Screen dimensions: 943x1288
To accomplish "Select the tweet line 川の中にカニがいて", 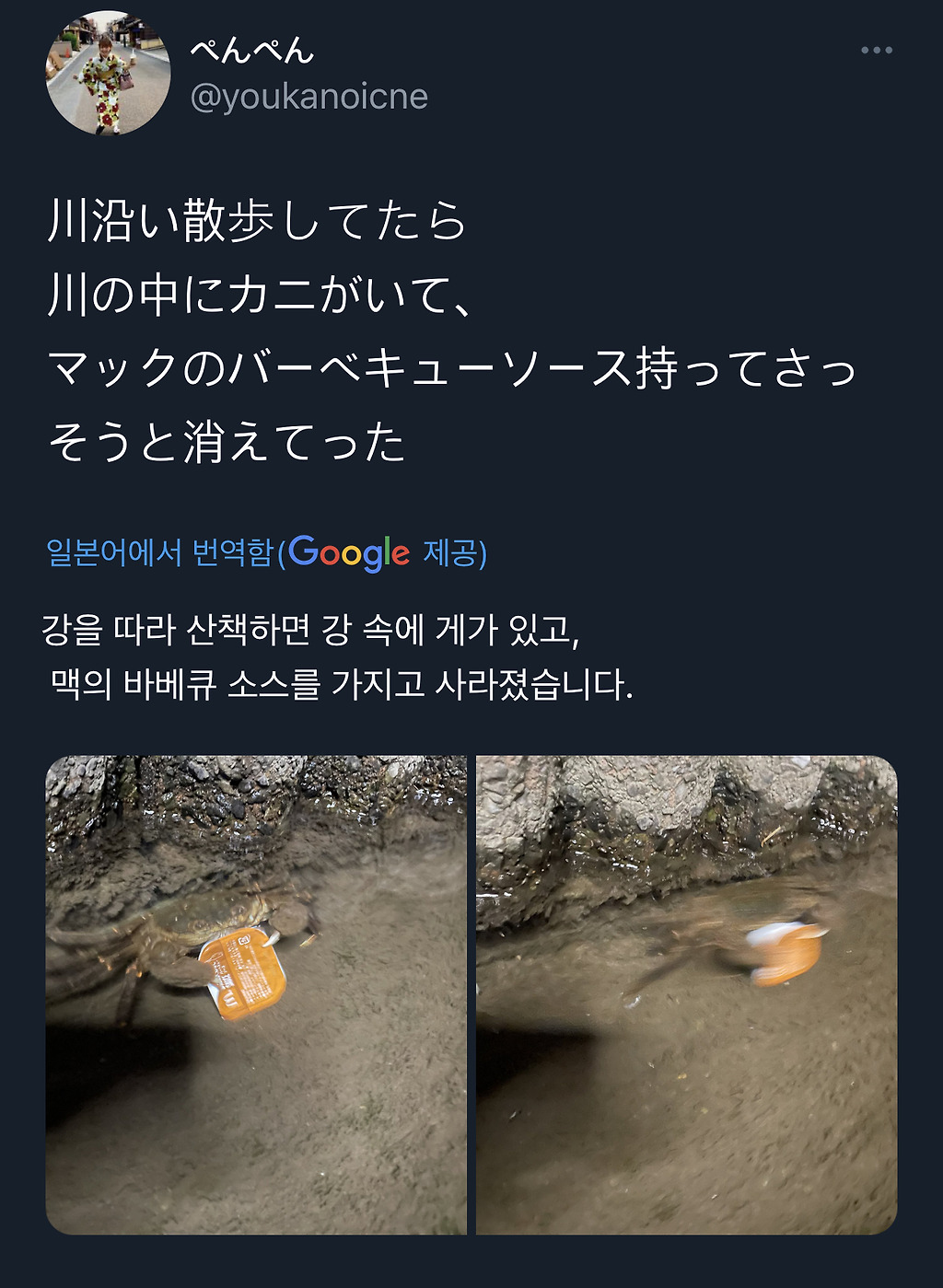I will (260, 295).
